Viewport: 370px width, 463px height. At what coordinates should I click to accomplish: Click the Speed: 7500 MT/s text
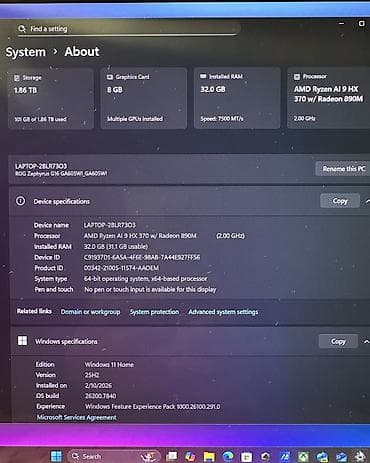point(222,119)
